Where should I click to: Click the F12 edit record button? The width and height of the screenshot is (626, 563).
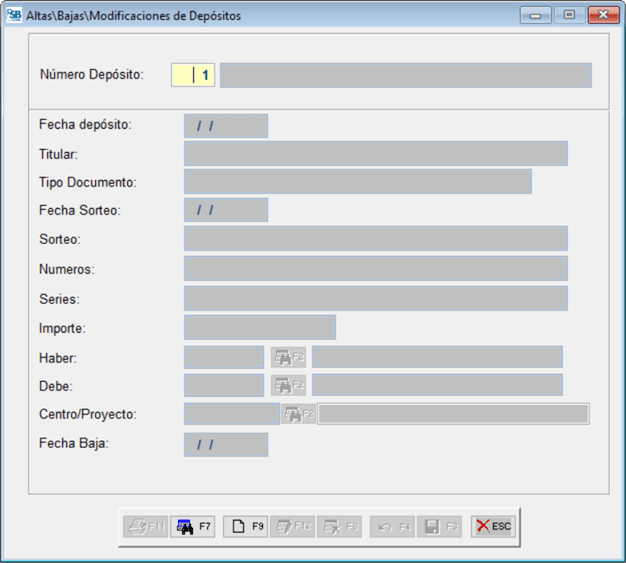(293, 526)
